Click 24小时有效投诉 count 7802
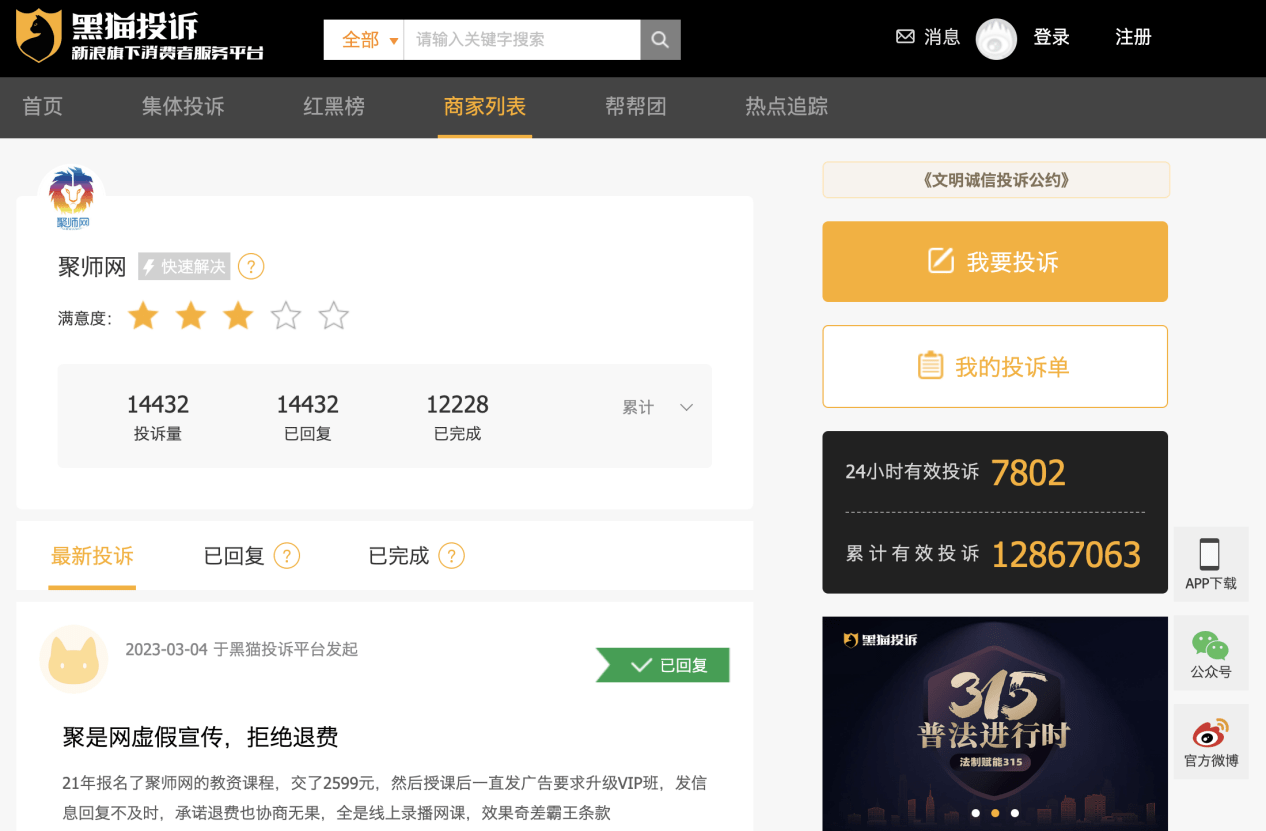Image resolution: width=1266 pixels, height=831 pixels. tap(1028, 472)
